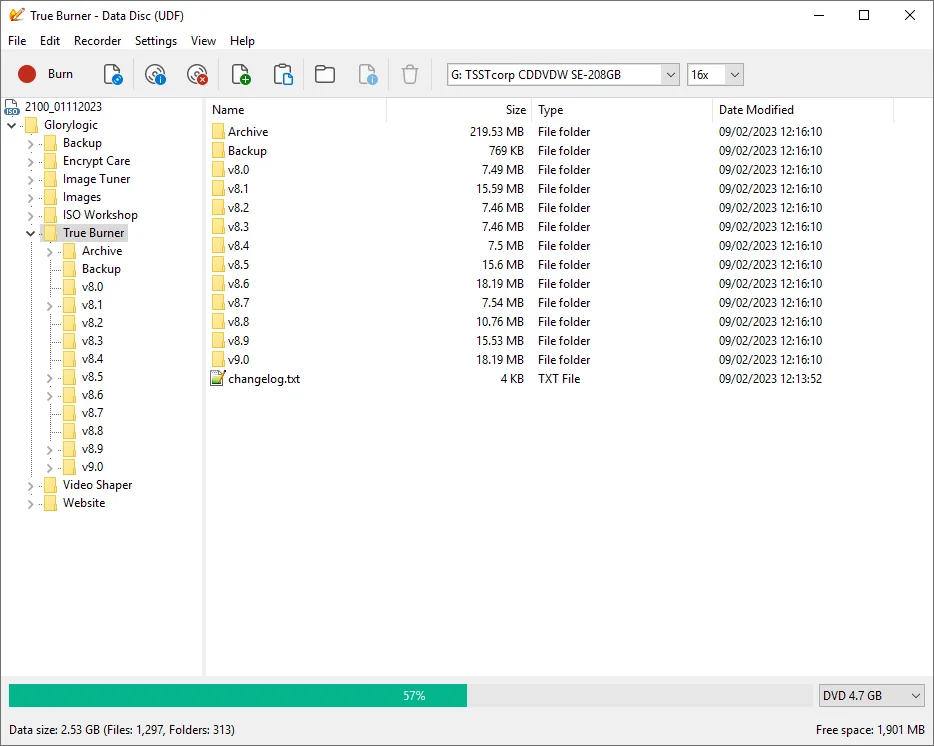Click the trash delete icon
This screenshot has height=746, width=934.
(x=410, y=74)
